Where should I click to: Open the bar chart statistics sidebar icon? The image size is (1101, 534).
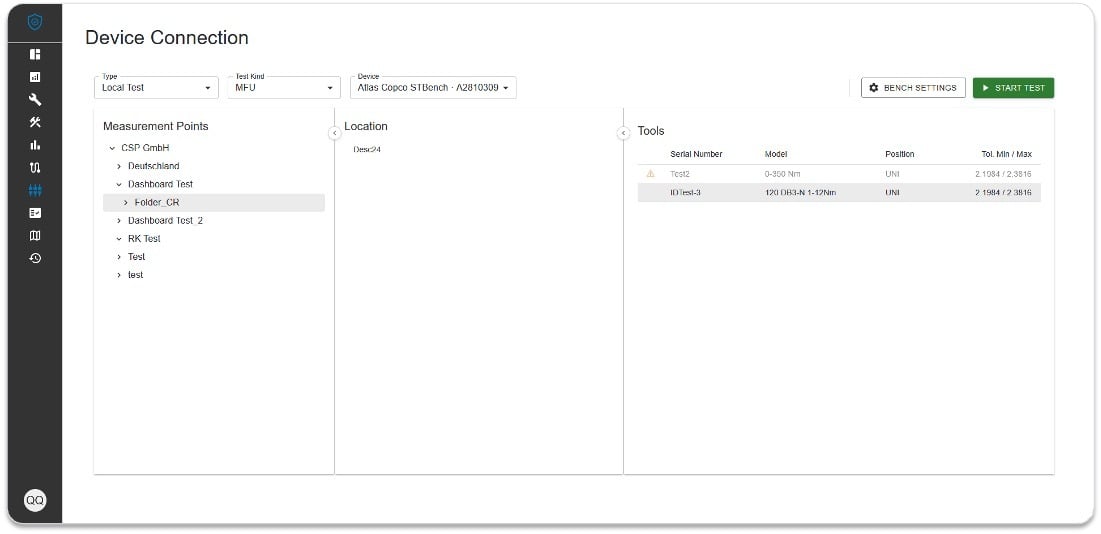(x=35, y=145)
